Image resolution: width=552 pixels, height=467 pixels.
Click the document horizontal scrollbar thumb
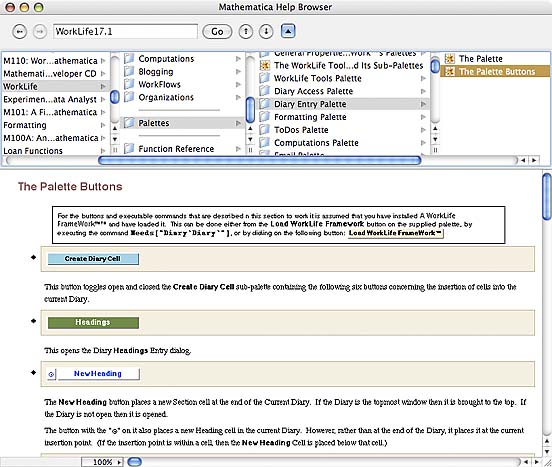[x=134, y=462]
